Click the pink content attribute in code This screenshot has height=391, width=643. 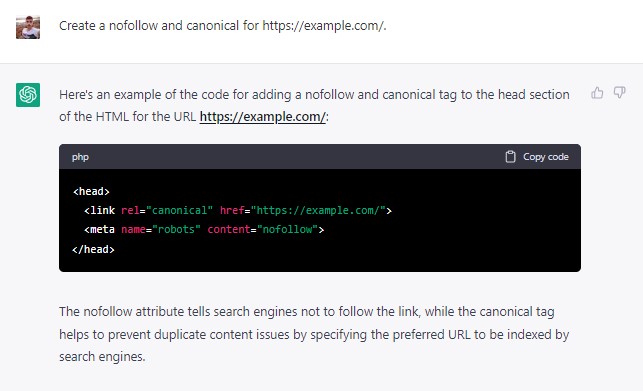point(228,229)
